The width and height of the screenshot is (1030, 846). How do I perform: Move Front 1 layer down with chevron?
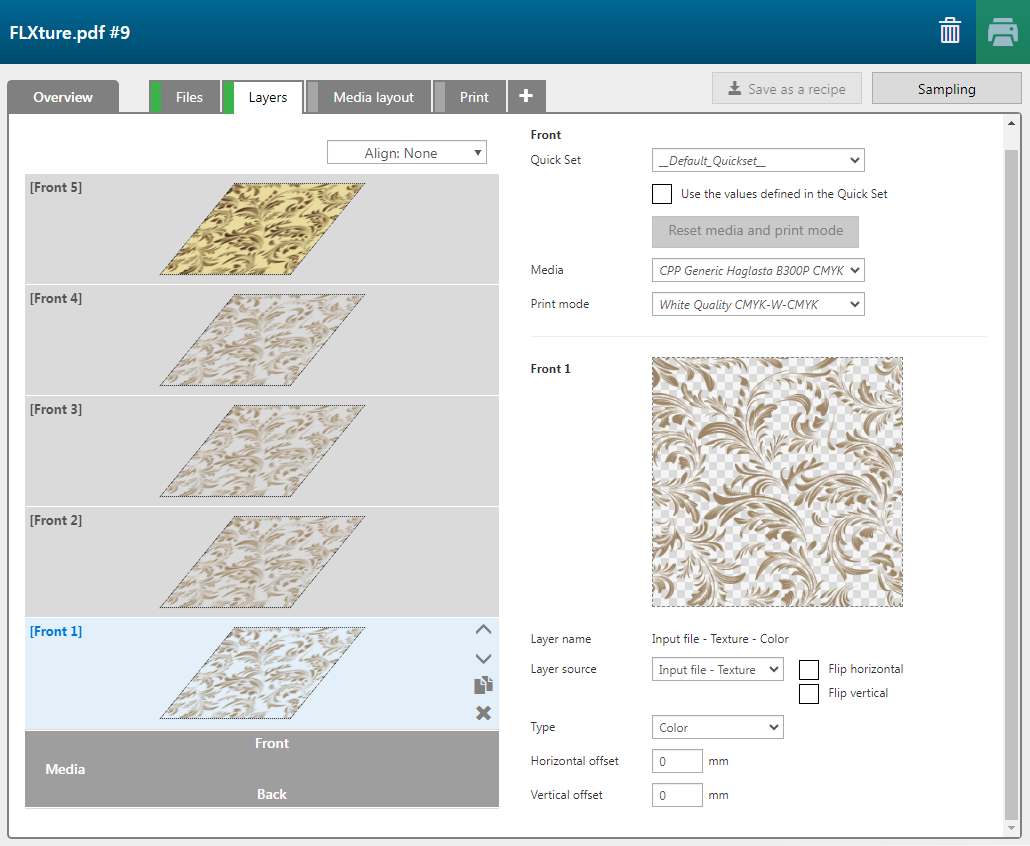[x=483, y=658]
